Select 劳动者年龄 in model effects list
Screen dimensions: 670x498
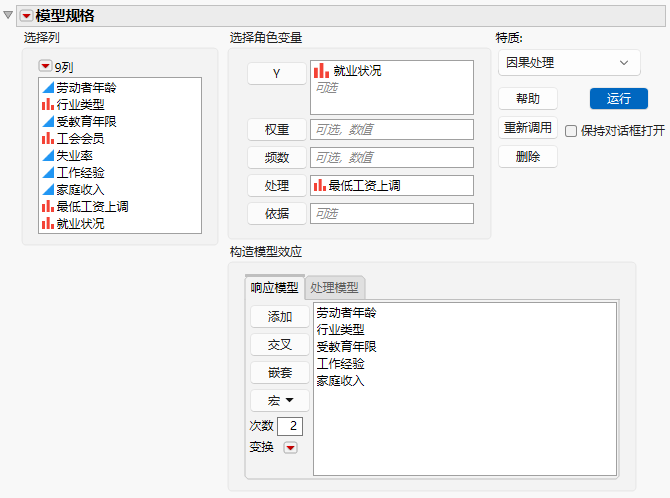[347, 312]
